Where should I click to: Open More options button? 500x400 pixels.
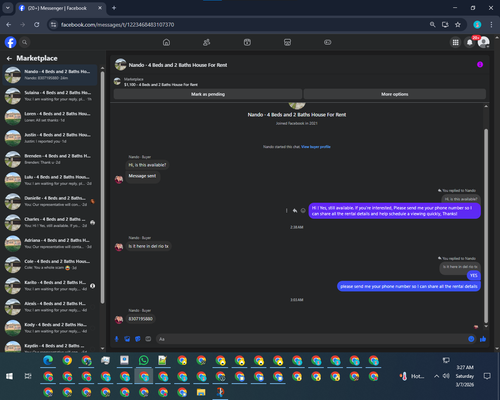[395, 94]
